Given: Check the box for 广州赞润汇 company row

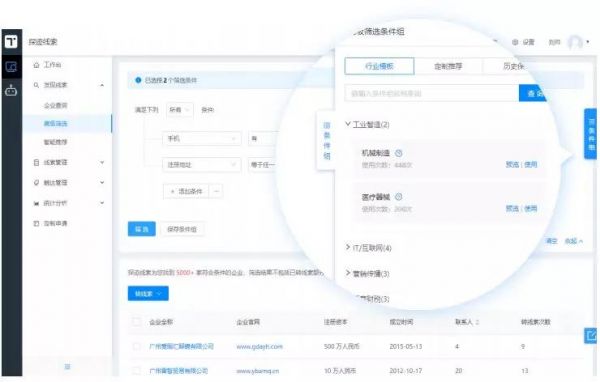Looking at the screenshot, I should click(137, 346).
